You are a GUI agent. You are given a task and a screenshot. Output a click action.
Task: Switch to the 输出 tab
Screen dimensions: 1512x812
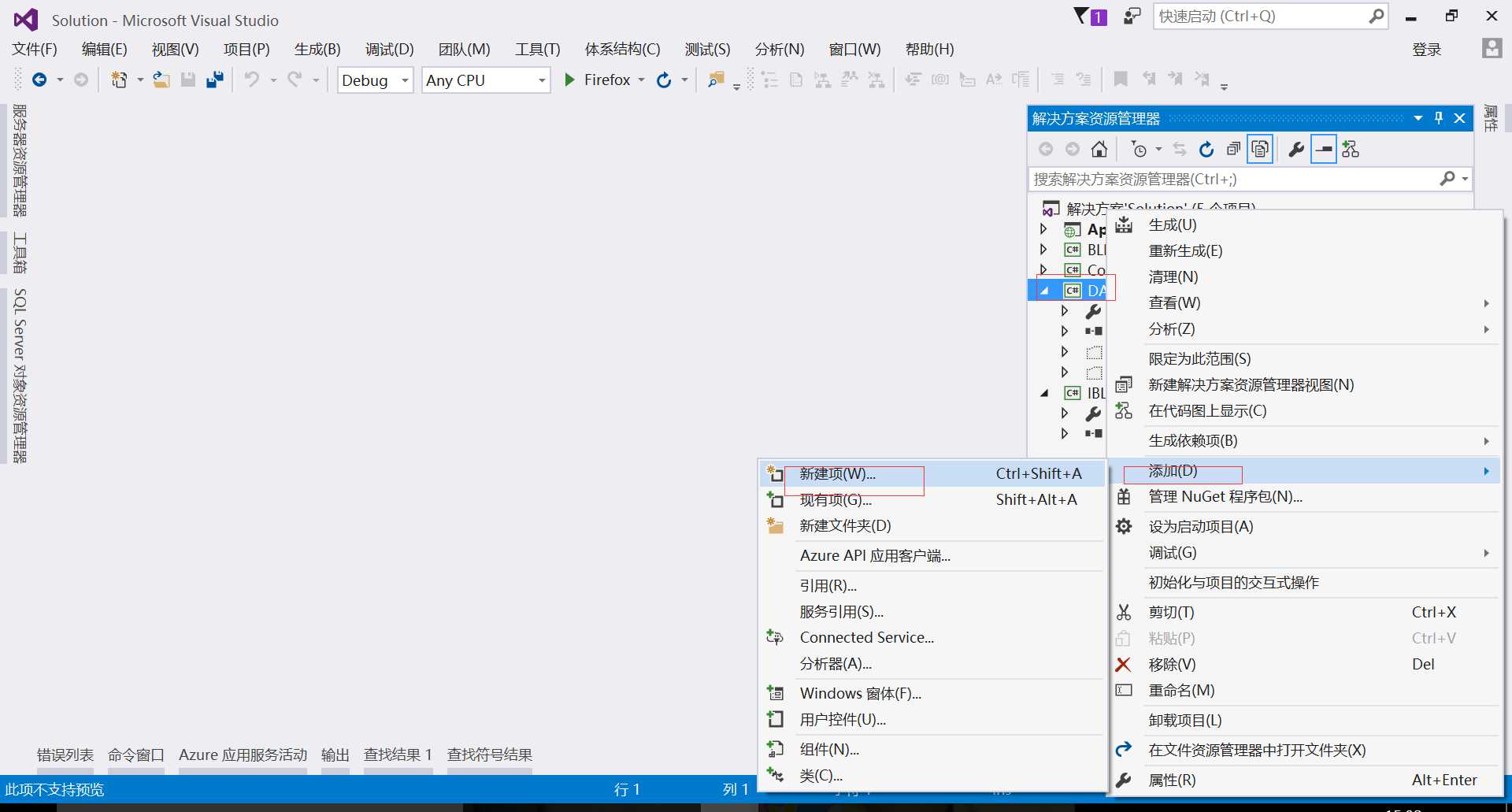pos(335,755)
